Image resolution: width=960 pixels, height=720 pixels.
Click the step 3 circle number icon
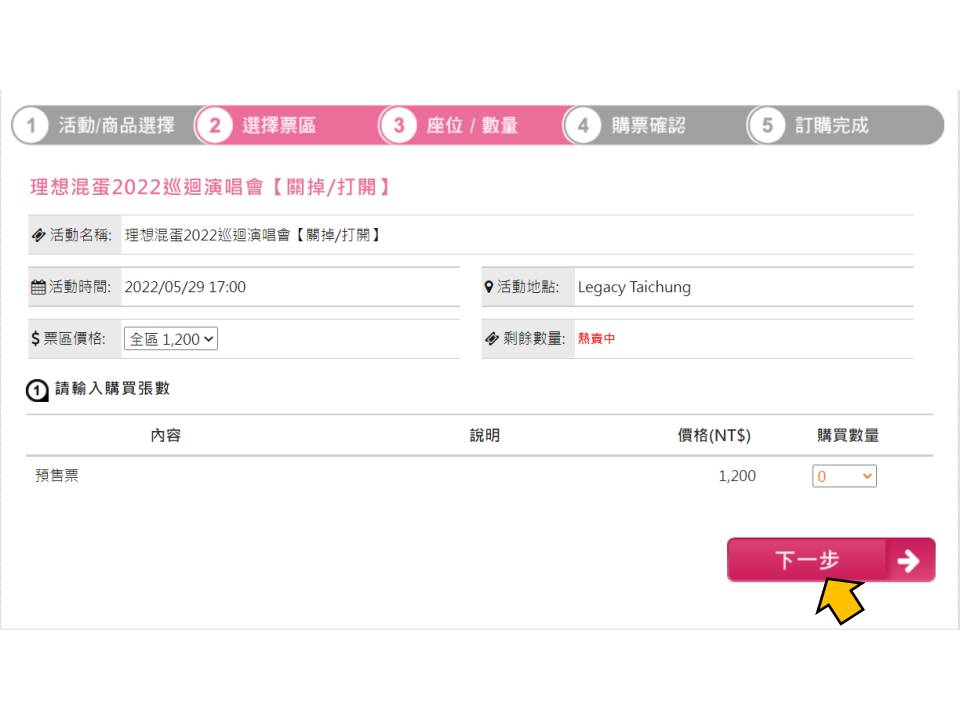[399, 126]
